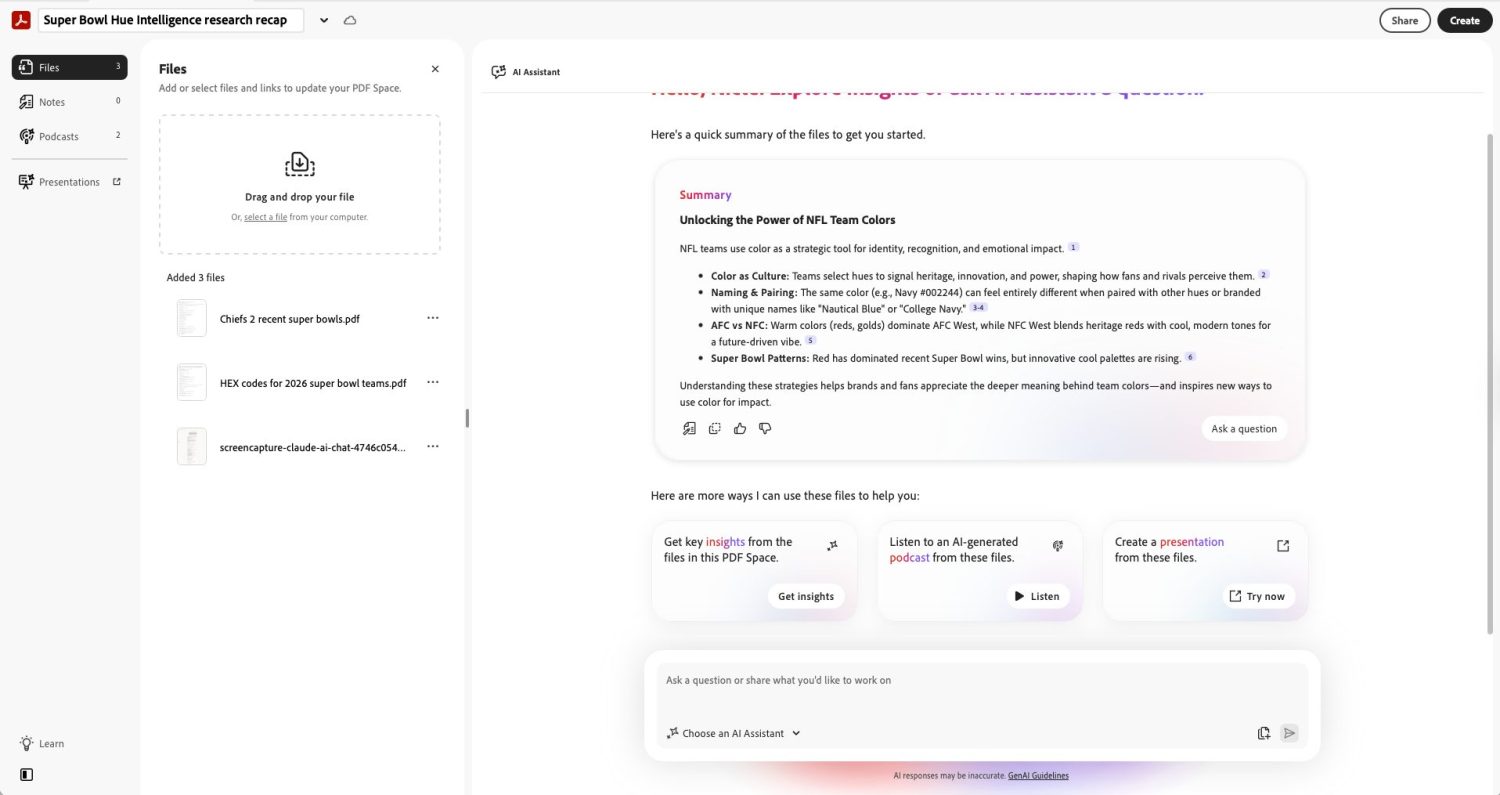Open the Podcasts tab in sidebar

69,135
